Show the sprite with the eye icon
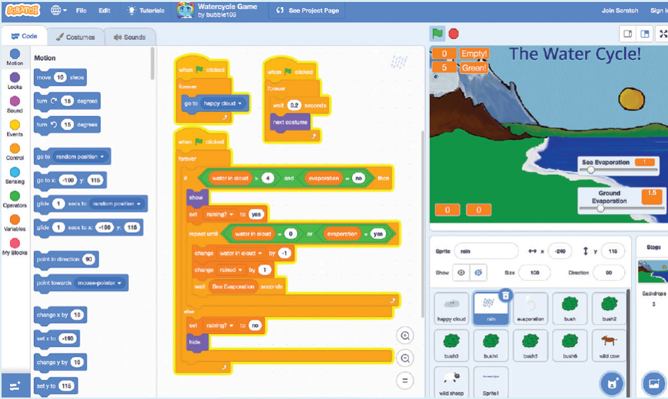Image resolution: width=668 pixels, height=399 pixels. pos(461,273)
